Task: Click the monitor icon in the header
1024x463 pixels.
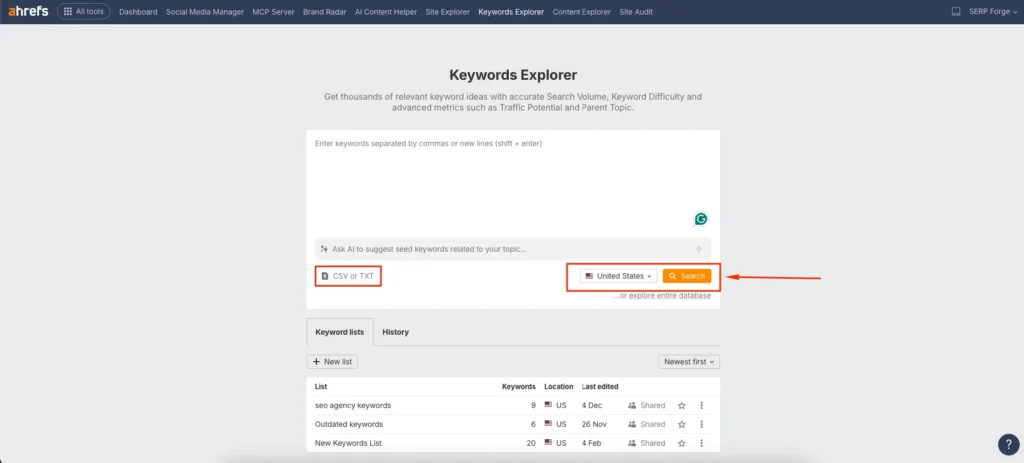Action: [x=956, y=12]
